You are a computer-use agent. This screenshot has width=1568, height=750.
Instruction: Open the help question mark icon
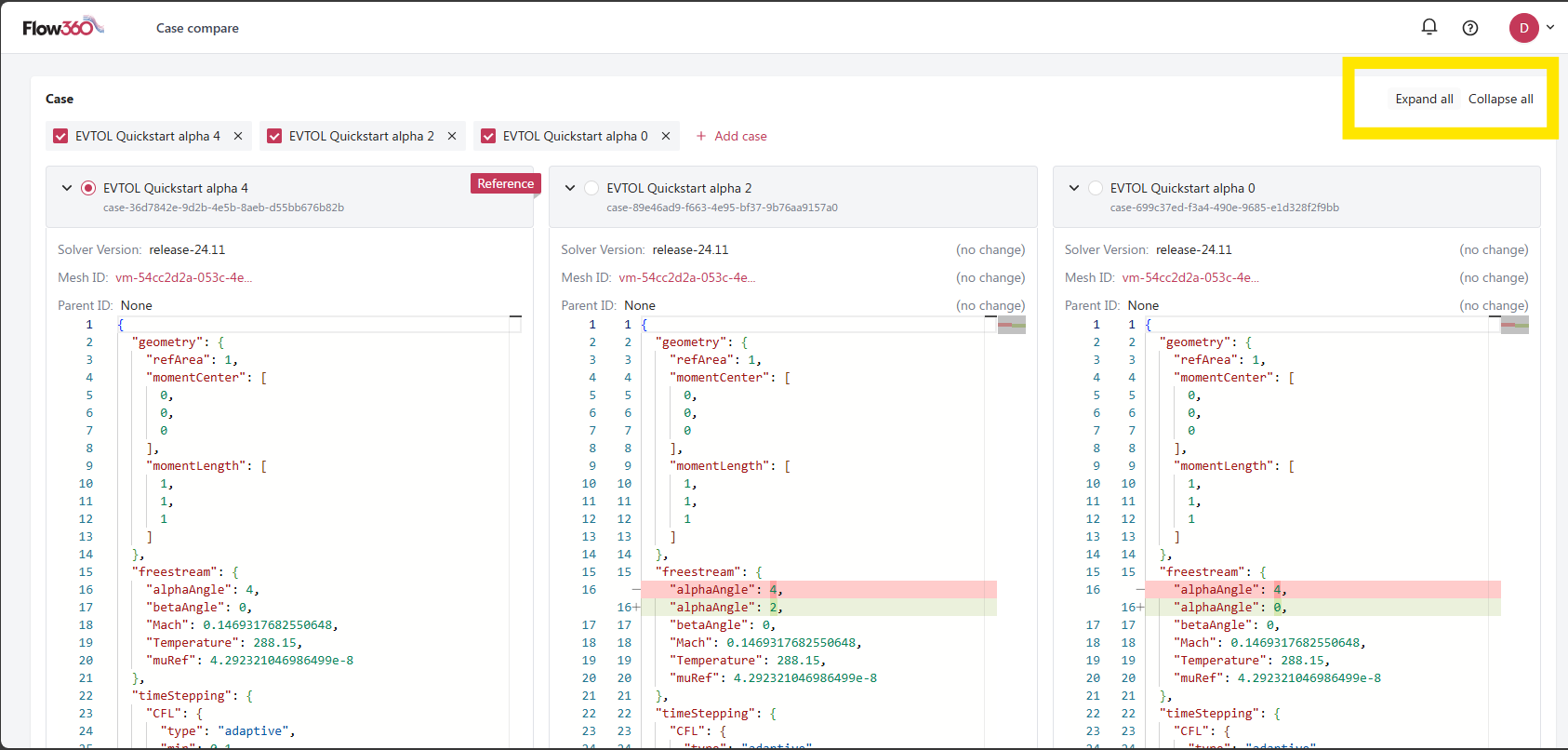coord(1470,28)
